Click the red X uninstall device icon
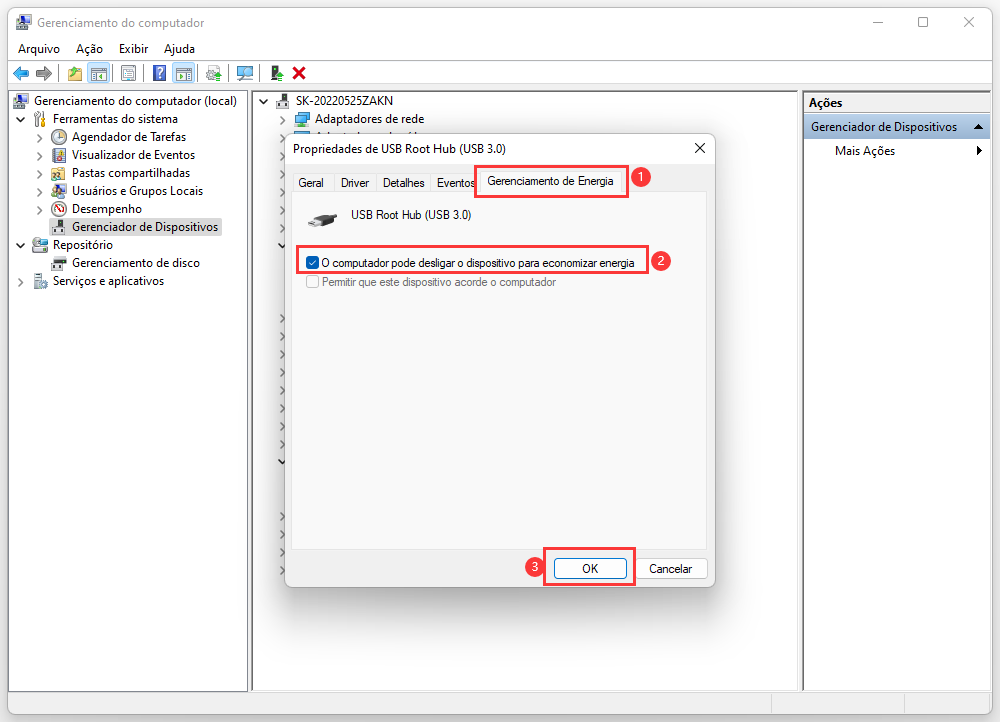Viewport: 1000px width, 722px height. (x=299, y=73)
